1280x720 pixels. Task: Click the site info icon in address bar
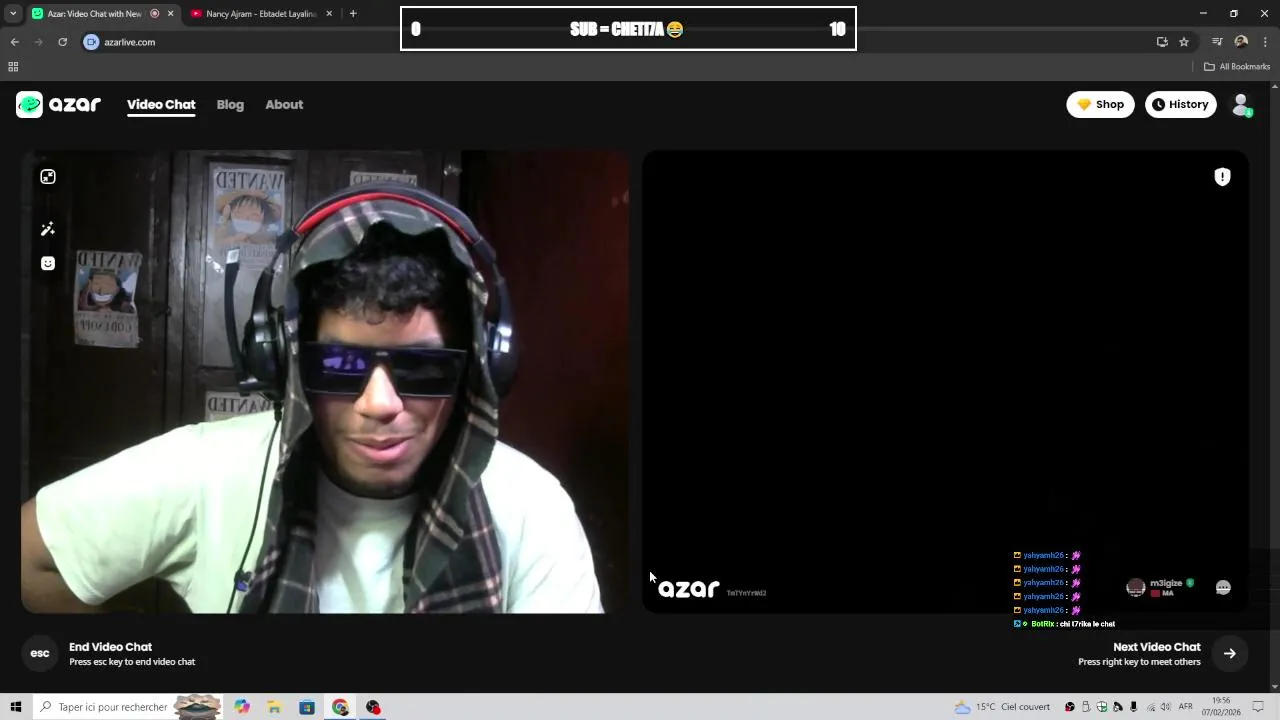click(x=91, y=42)
